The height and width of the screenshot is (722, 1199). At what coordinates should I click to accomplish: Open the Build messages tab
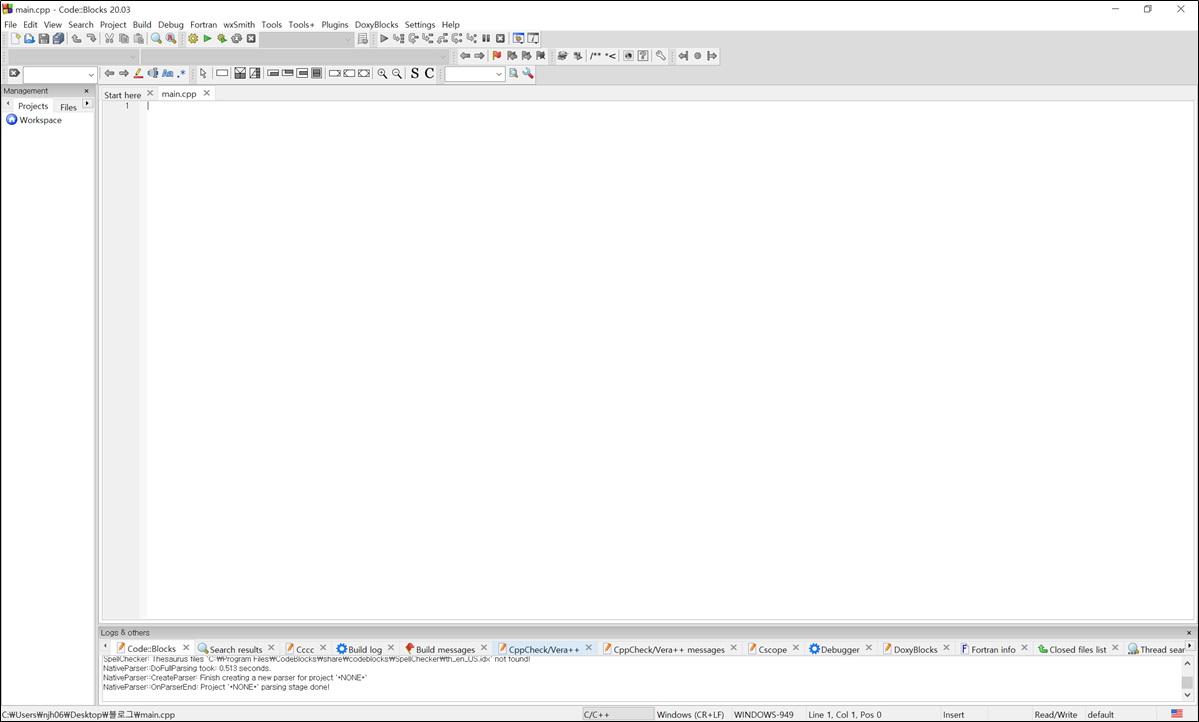(x=445, y=649)
